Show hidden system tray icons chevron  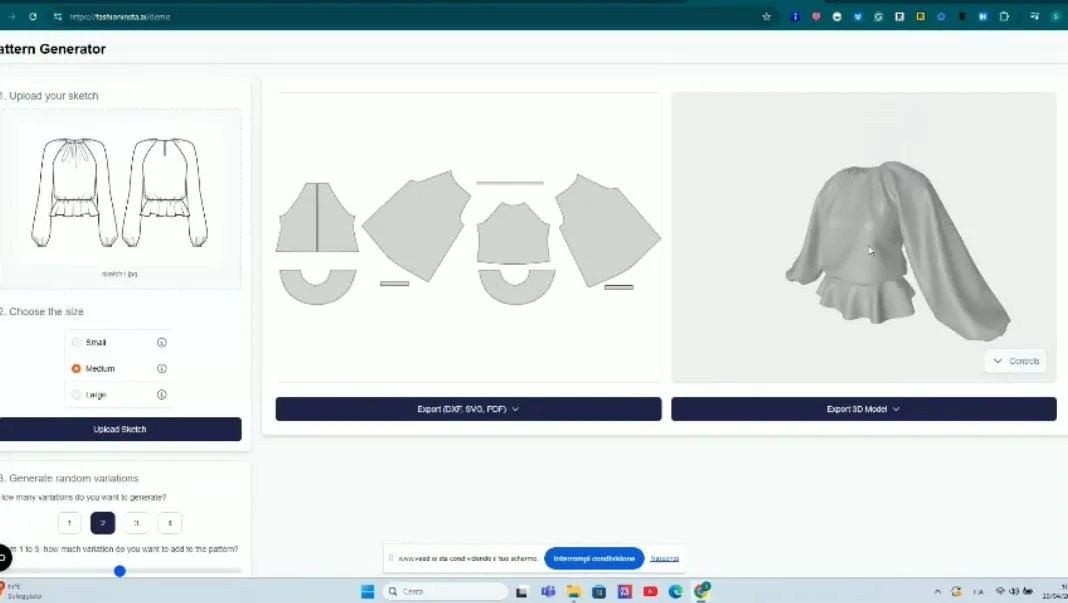pos(937,591)
